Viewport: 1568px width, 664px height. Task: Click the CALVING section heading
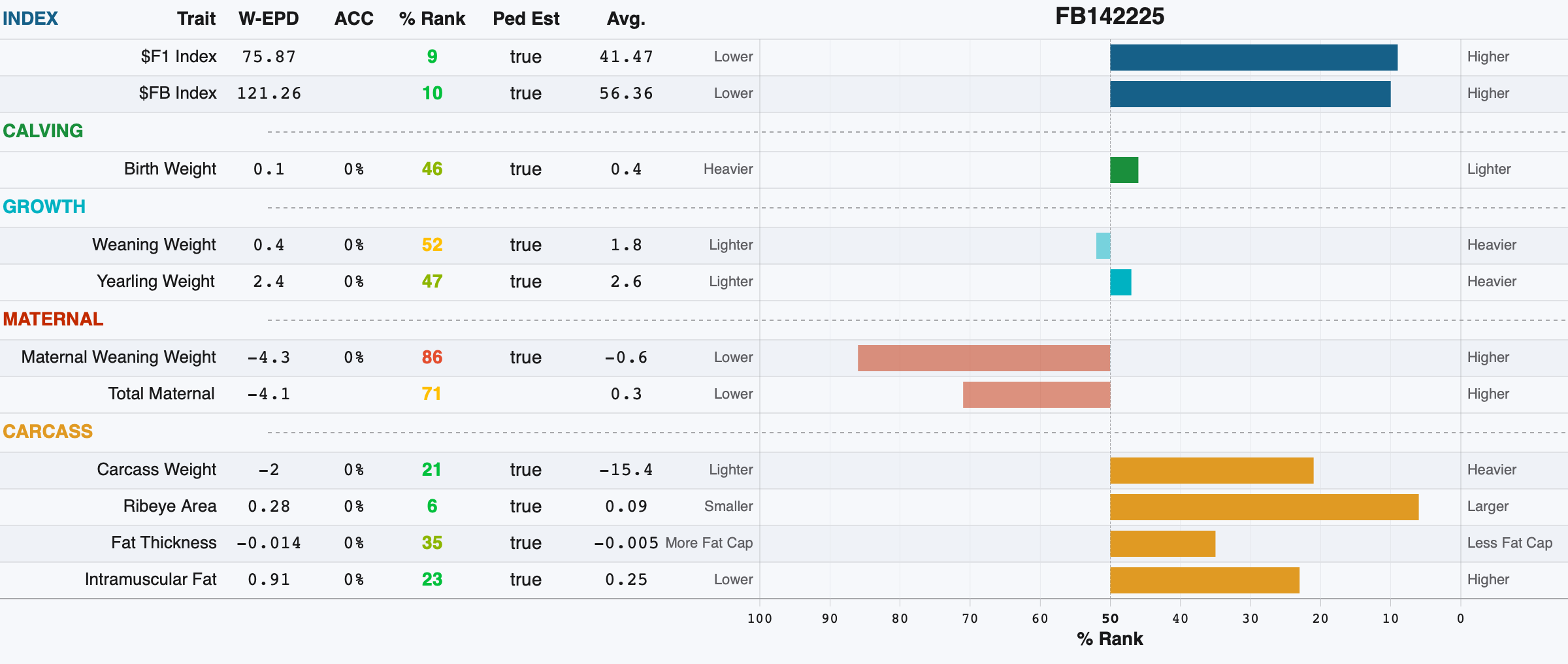click(x=43, y=131)
